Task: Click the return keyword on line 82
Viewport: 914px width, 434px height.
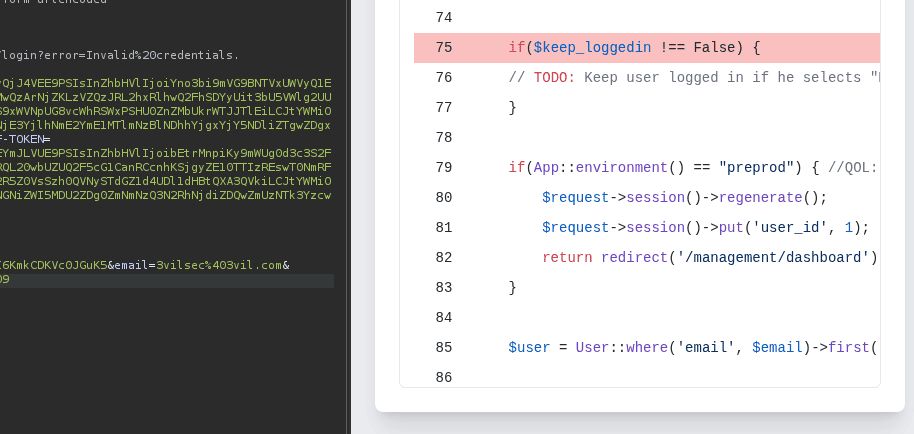Action: pyautogui.click(x=567, y=257)
